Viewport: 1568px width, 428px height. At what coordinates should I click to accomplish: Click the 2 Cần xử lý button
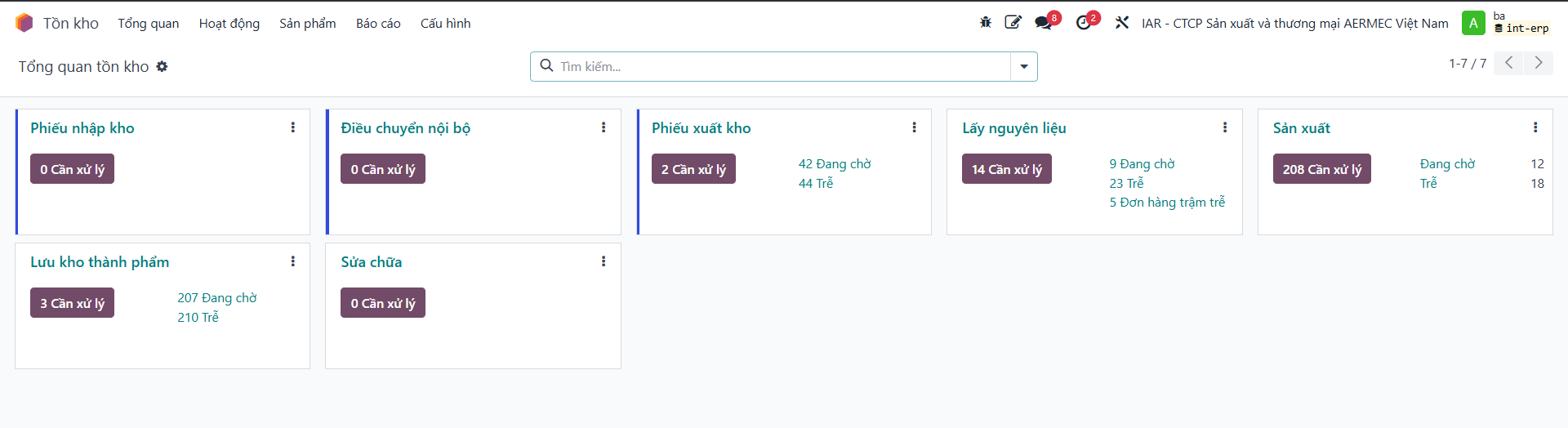(x=693, y=169)
